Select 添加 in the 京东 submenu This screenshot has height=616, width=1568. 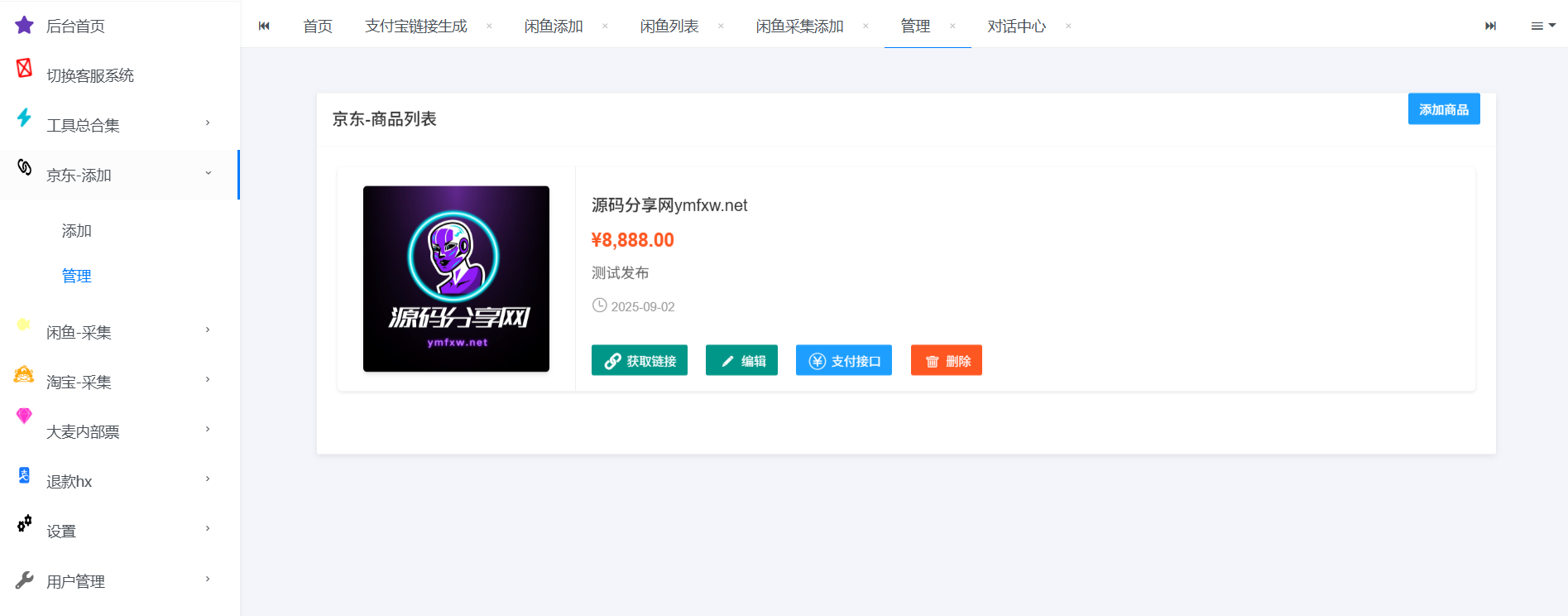click(x=77, y=231)
